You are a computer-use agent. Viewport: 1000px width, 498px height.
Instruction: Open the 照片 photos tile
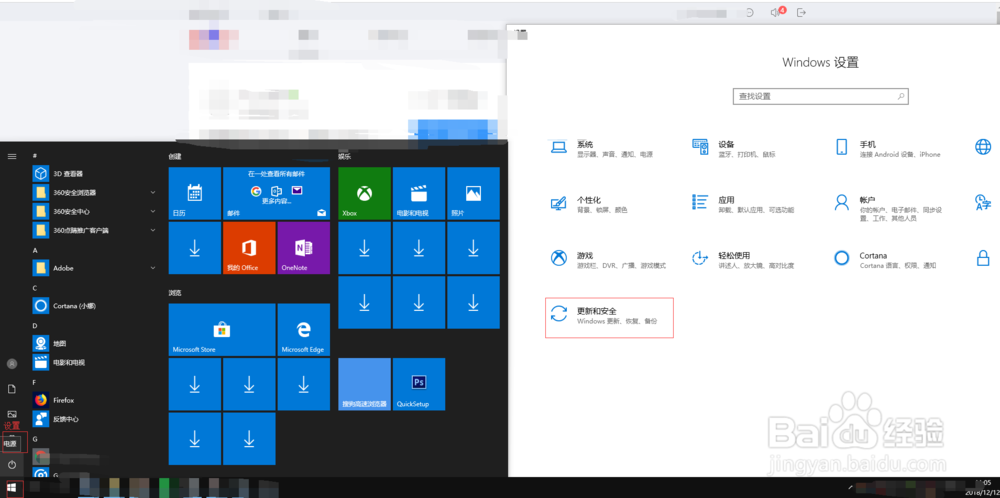click(x=473, y=193)
